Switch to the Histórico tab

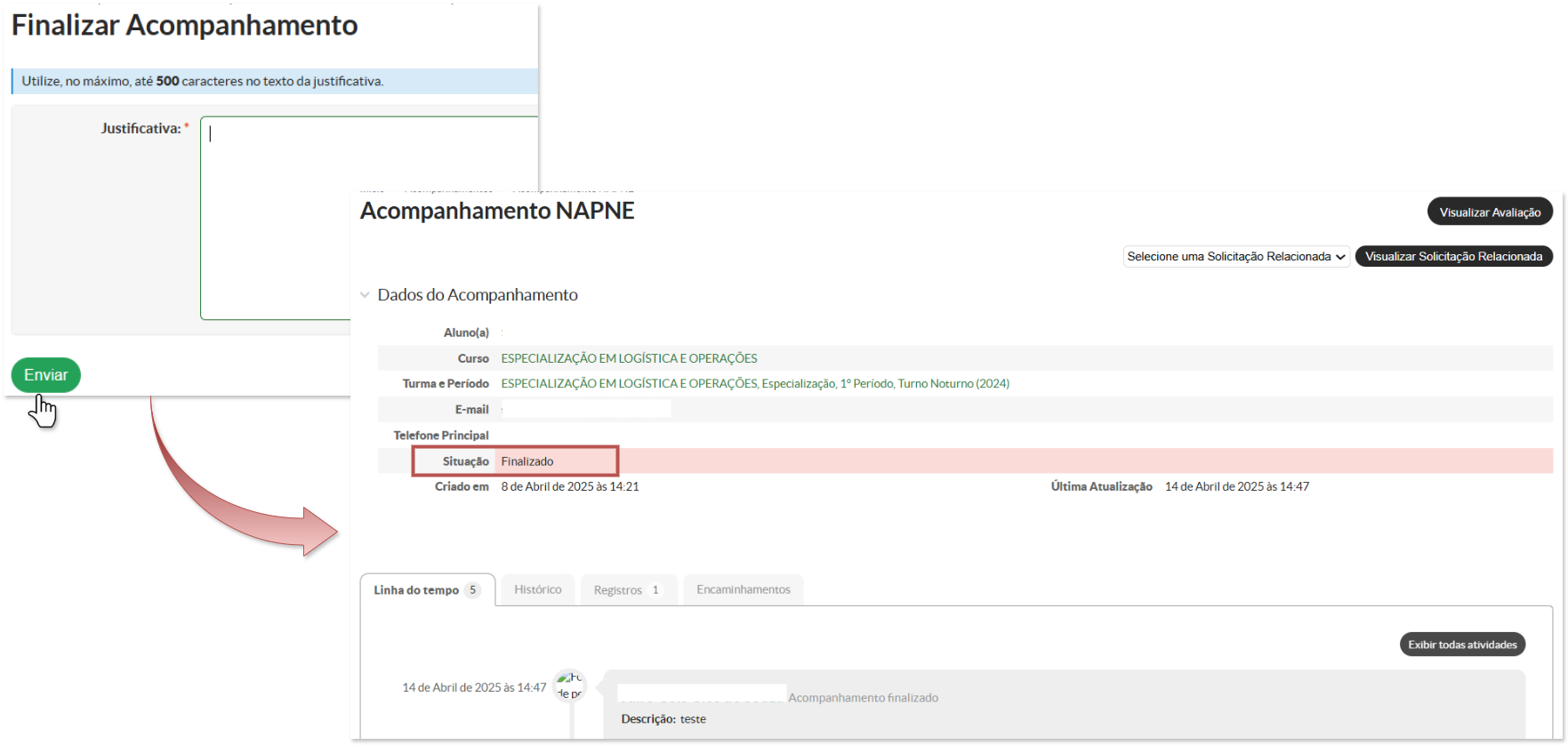pyautogui.click(x=538, y=589)
